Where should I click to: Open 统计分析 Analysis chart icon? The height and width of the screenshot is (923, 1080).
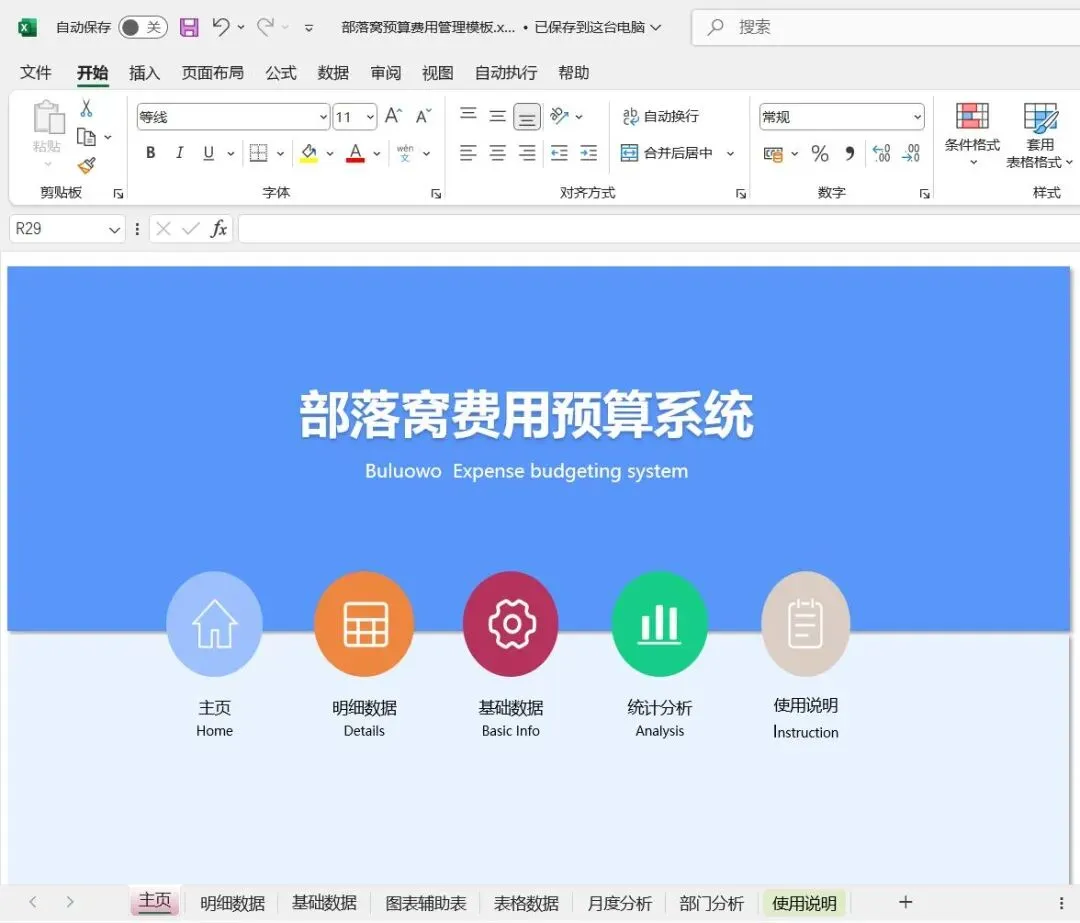pos(660,623)
